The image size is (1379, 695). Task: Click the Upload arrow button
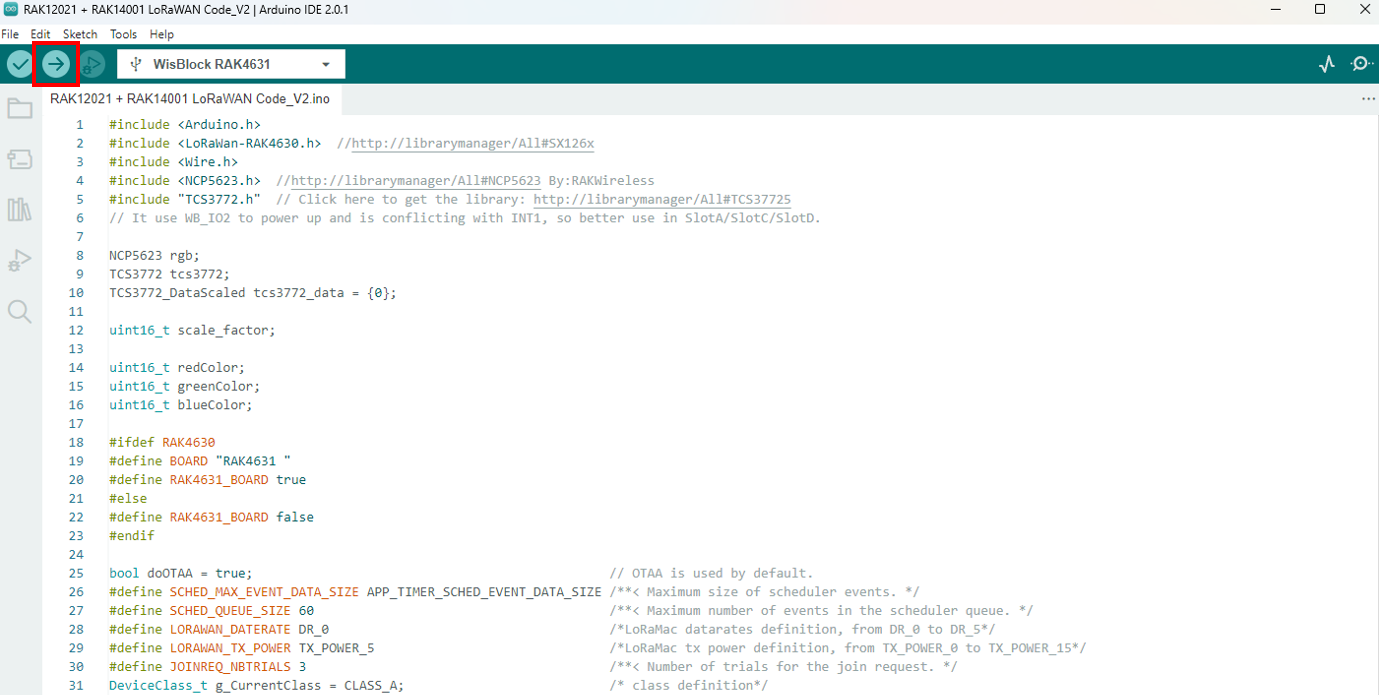point(56,64)
